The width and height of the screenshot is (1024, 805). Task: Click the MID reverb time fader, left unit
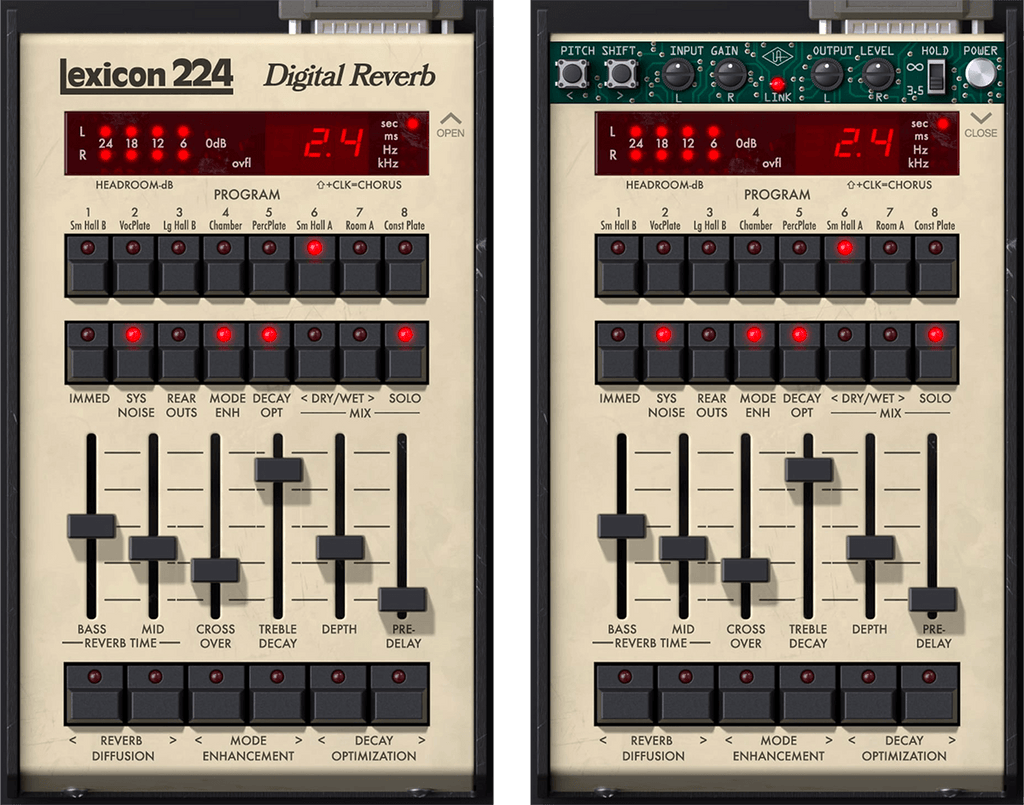[x=153, y=548]
